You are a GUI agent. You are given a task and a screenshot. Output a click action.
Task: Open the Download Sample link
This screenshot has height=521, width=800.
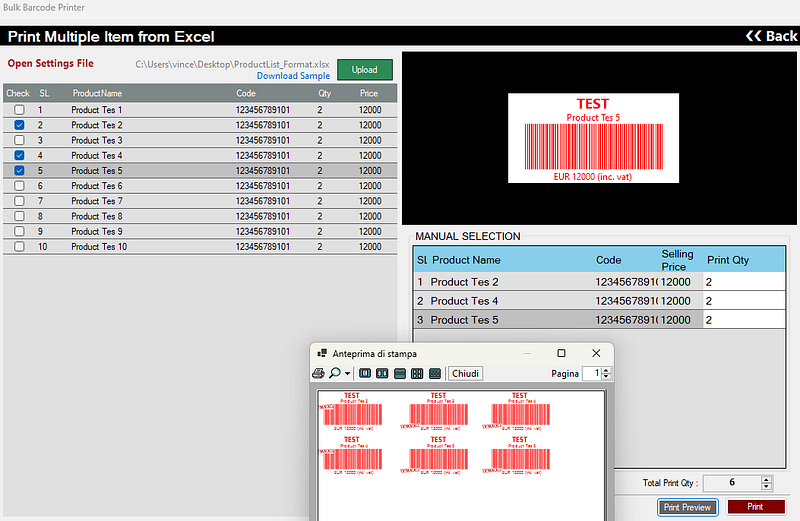tap(293, 76)
